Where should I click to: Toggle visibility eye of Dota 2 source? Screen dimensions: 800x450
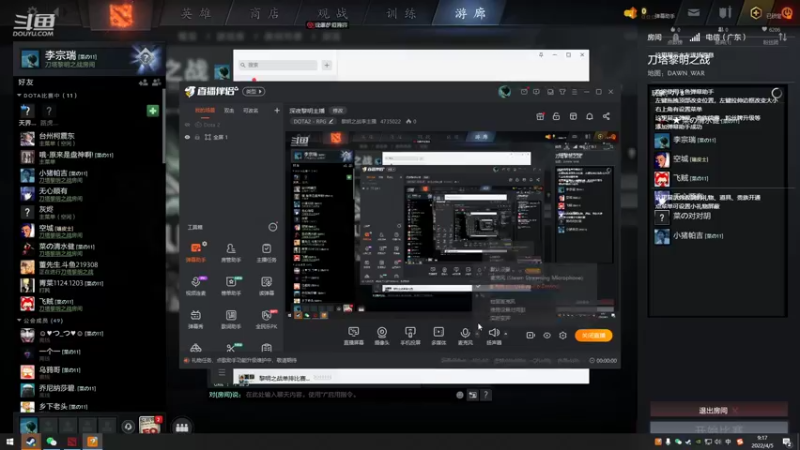187,124
